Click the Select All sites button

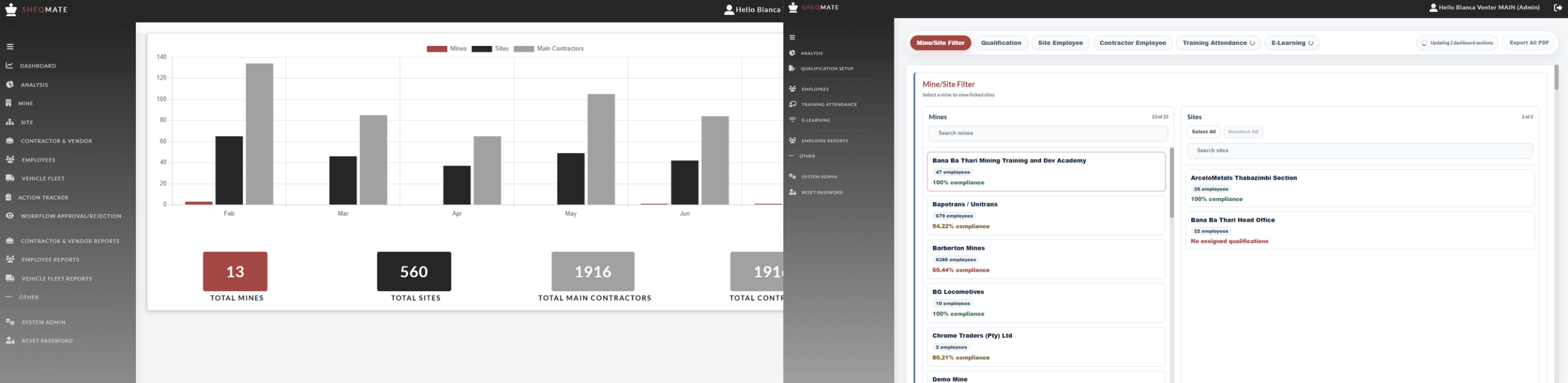click(1204, 132)
